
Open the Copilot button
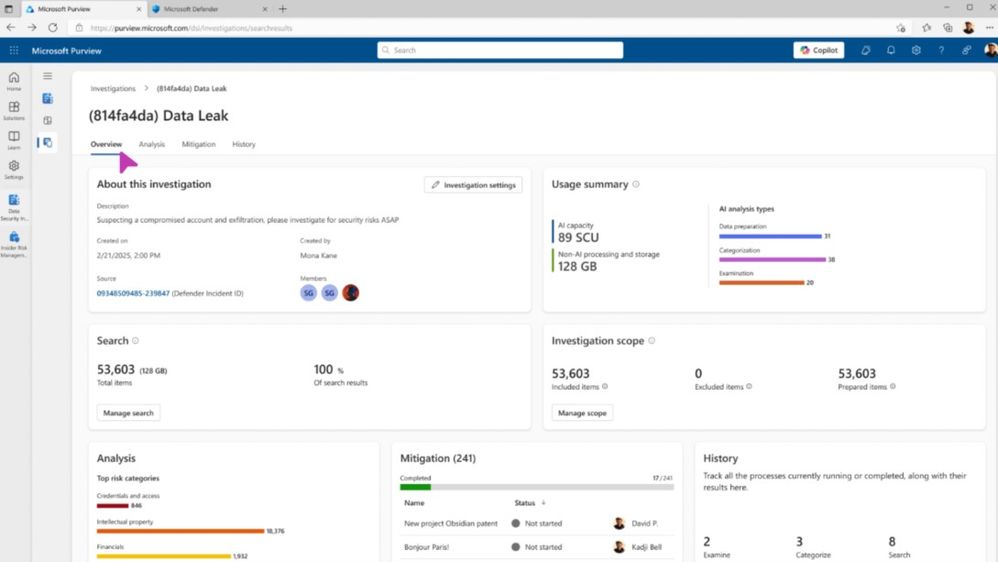click(819, 50)
